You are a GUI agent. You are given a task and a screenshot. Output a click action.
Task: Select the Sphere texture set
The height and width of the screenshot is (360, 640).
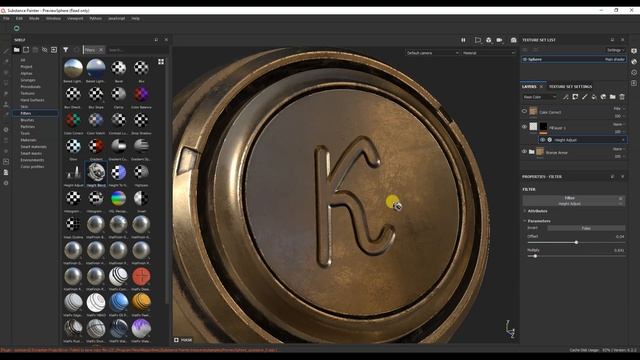point(573,59)
